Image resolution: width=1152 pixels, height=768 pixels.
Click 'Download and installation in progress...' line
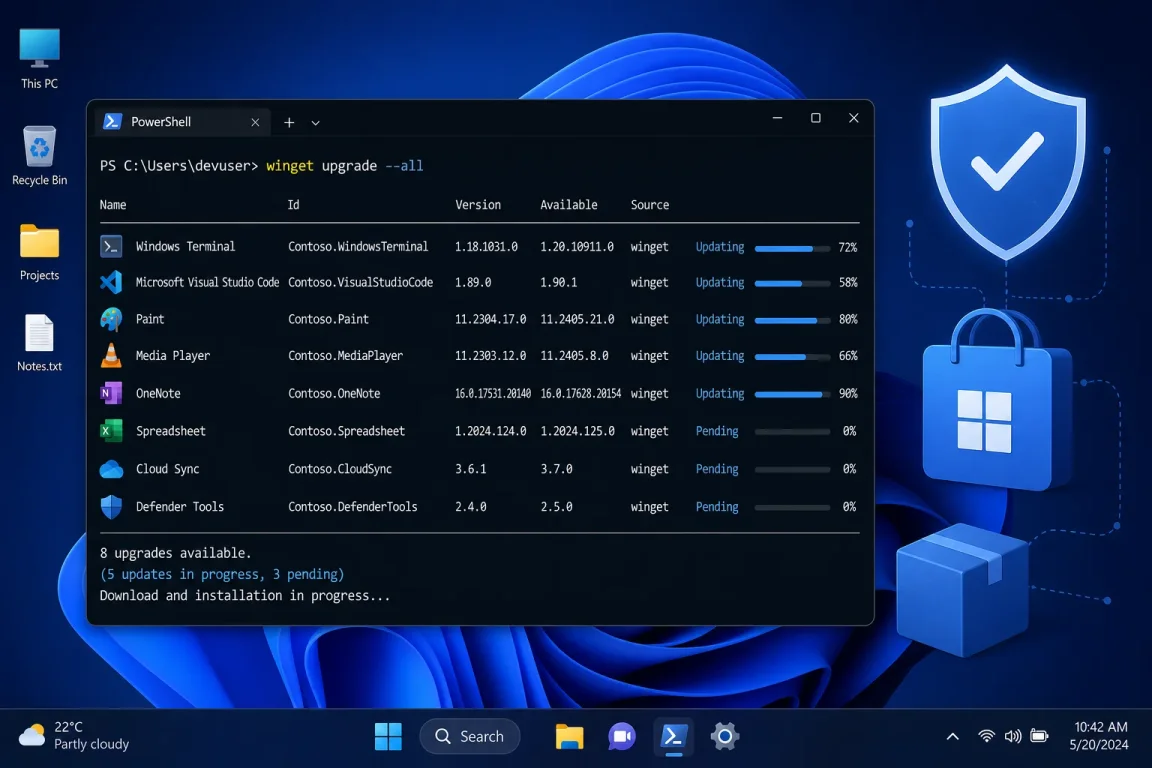click(245, 595)
